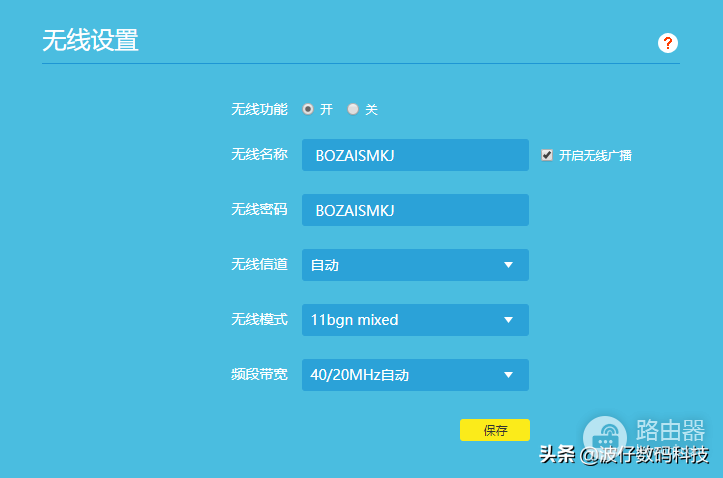Viewport: 723px width, 478px height.
Task: Click the 无线设置 page heading
Action: click(x=90, y=40)
